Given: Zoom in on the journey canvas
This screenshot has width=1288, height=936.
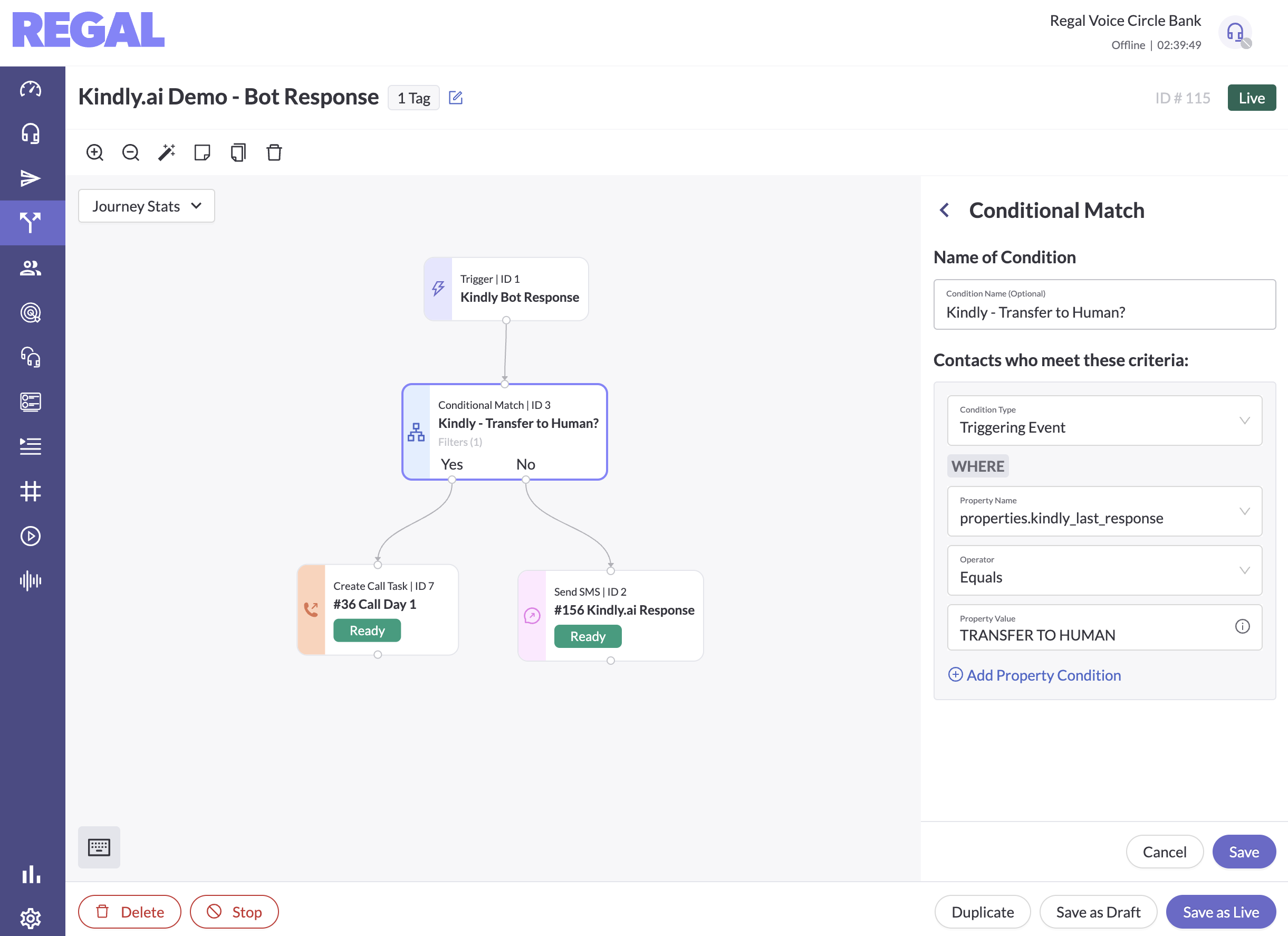Looking at the screenshot, I should pos(95,152).
